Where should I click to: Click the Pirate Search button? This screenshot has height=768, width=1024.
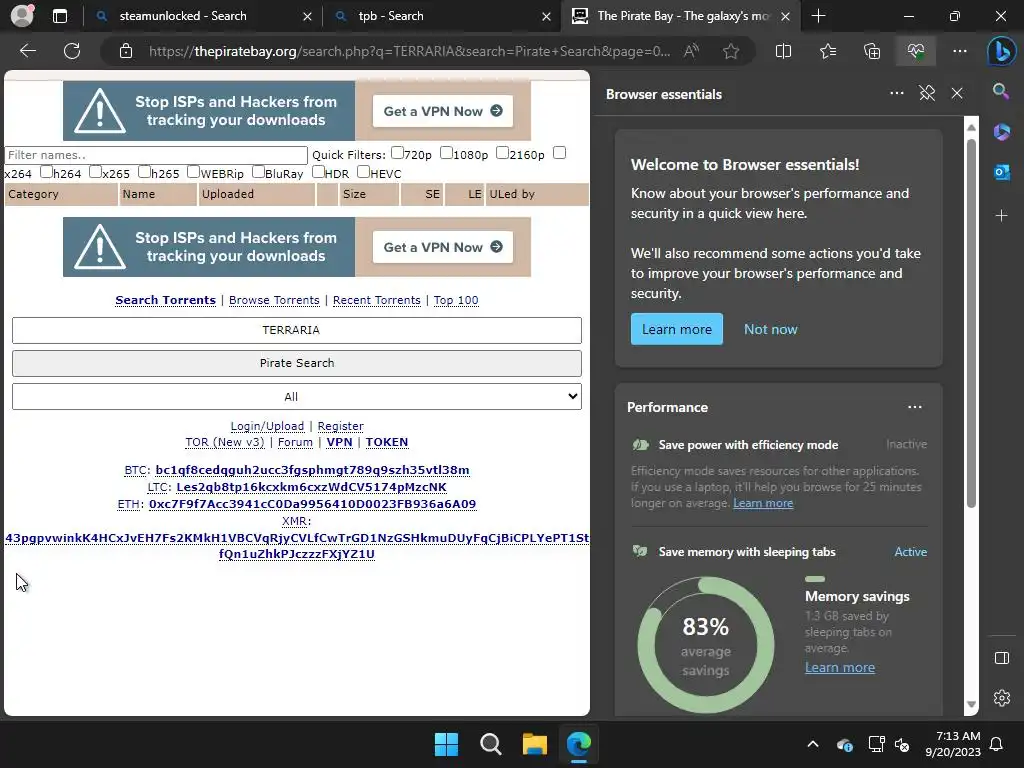296,363
